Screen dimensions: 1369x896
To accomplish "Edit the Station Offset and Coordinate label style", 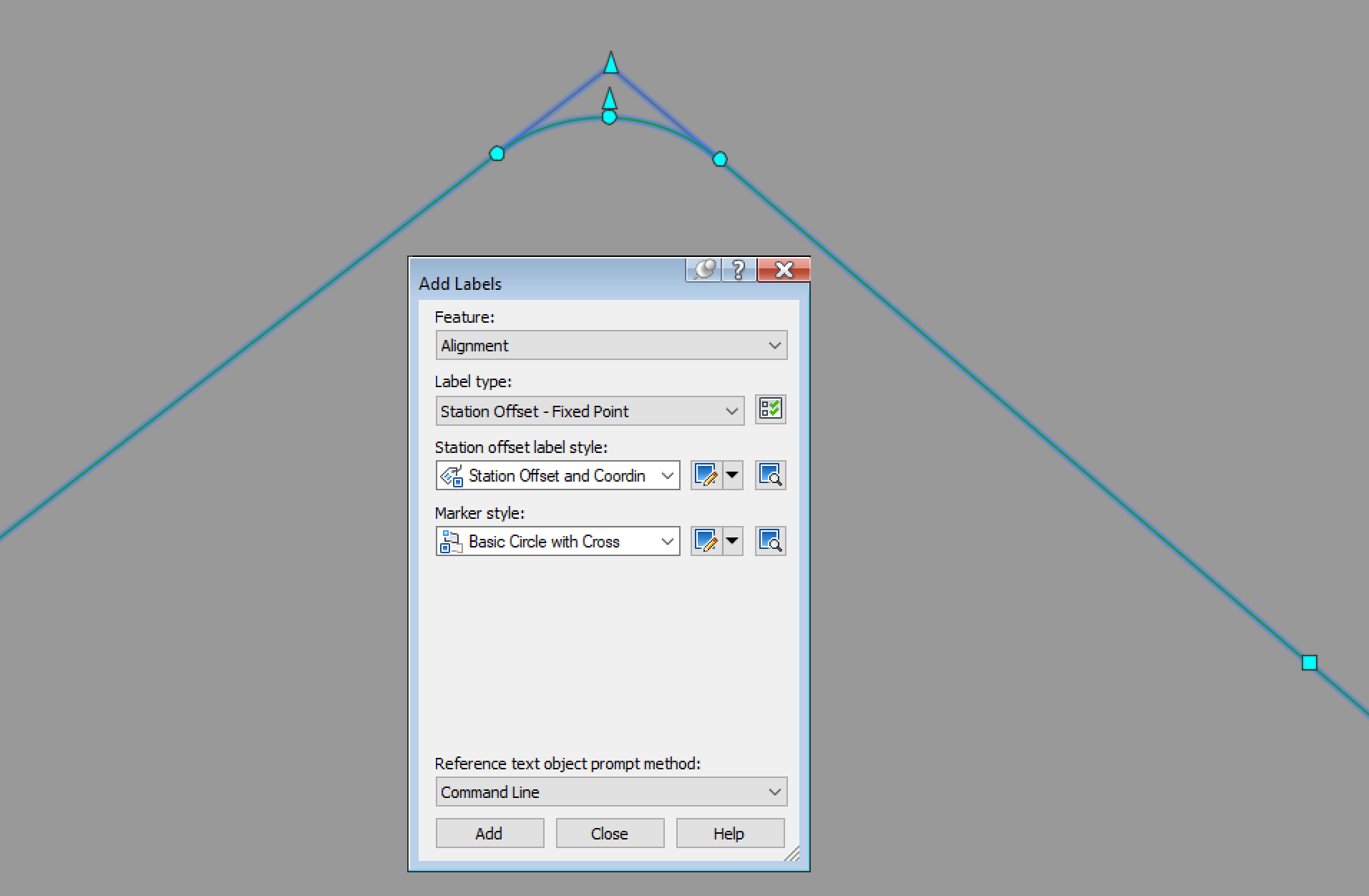I will [x=707, y=474].
